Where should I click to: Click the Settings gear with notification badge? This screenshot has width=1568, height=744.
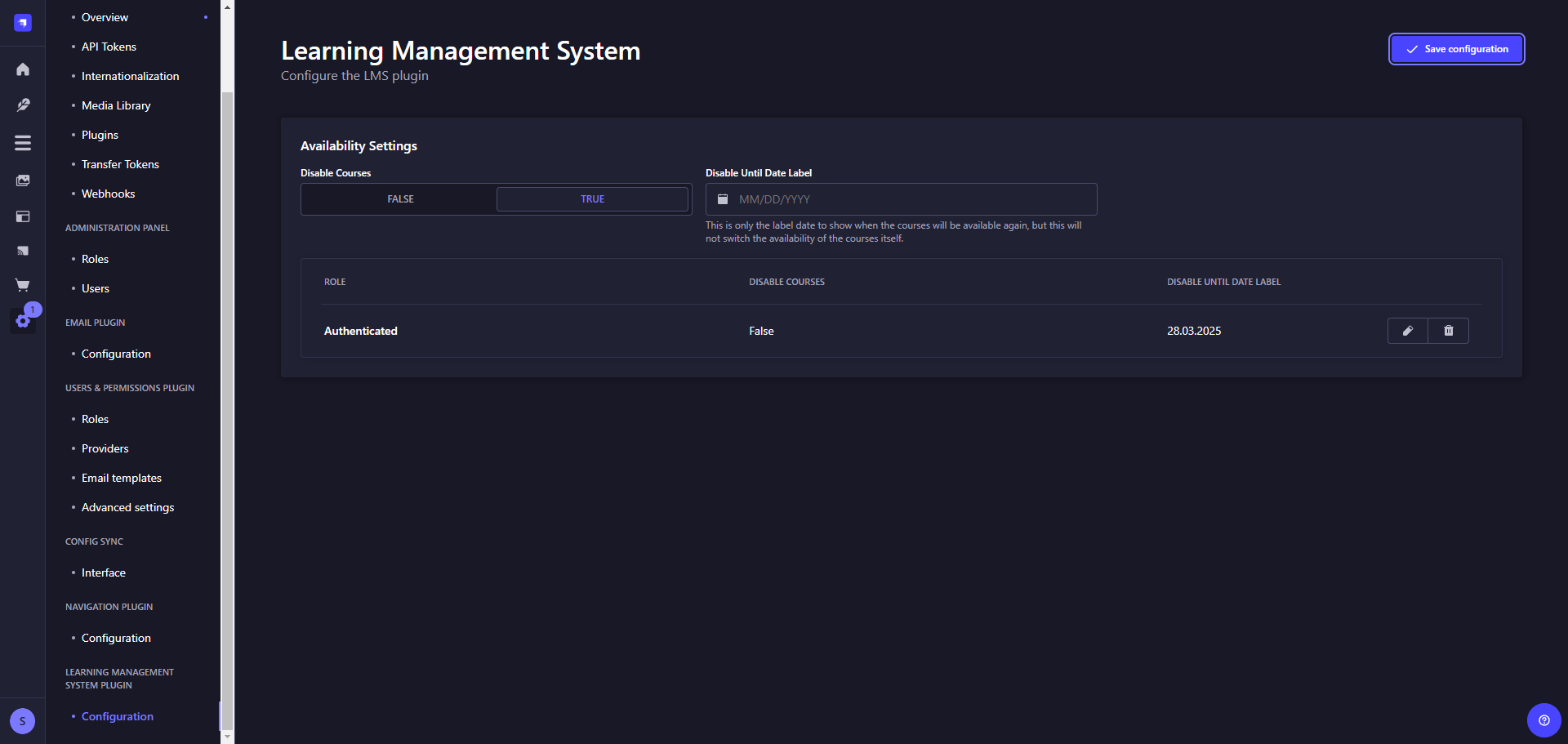[x=22, y=320]
